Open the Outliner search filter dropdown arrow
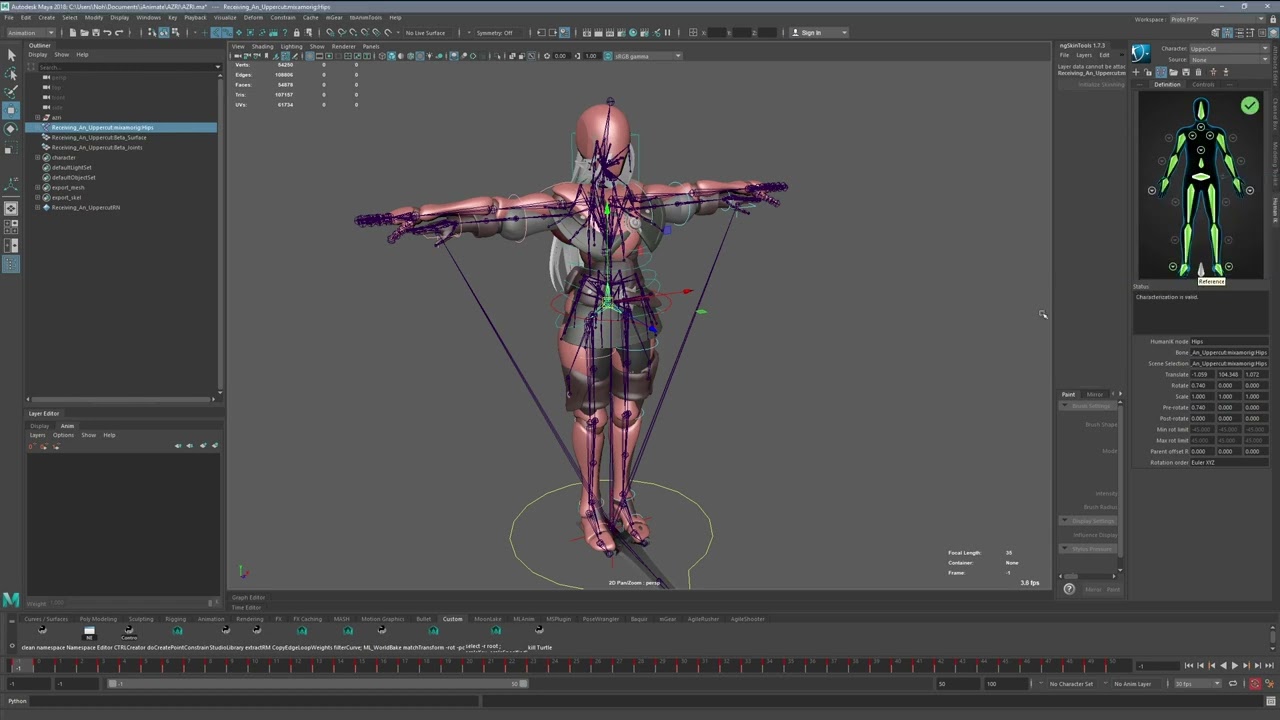 pyautogui.click(x=218, y=67)
